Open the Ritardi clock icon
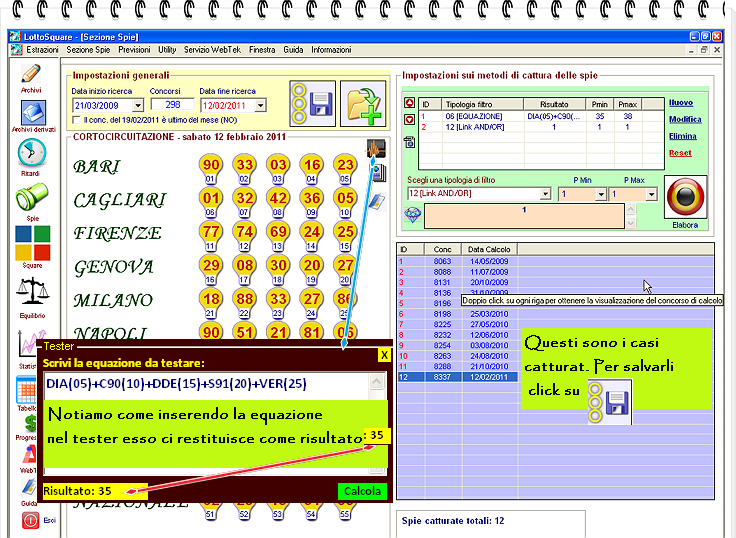The image size is (736, 538). (x=31, y=154)
